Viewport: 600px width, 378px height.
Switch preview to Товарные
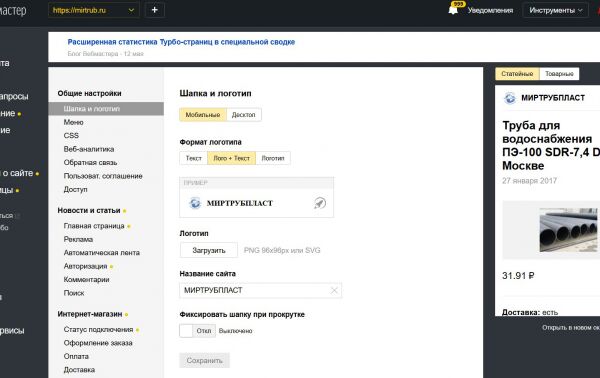(559, 74)
